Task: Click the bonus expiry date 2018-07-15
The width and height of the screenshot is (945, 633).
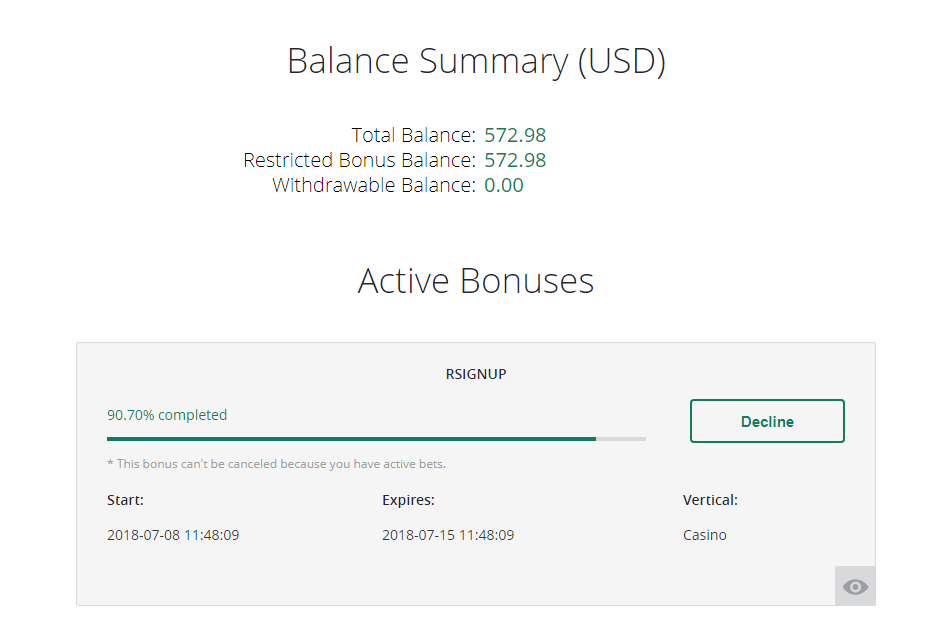Action: coord(448,535)
